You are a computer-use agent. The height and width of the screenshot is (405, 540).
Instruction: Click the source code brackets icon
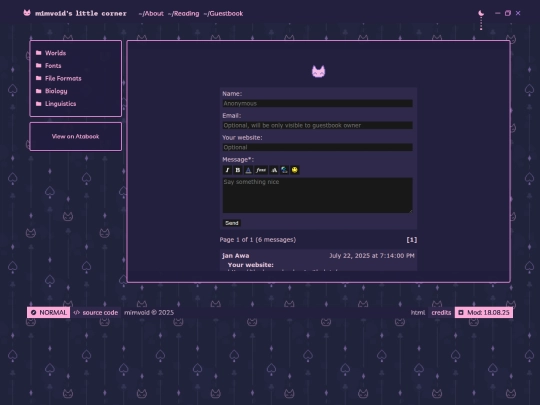(77, 312)
